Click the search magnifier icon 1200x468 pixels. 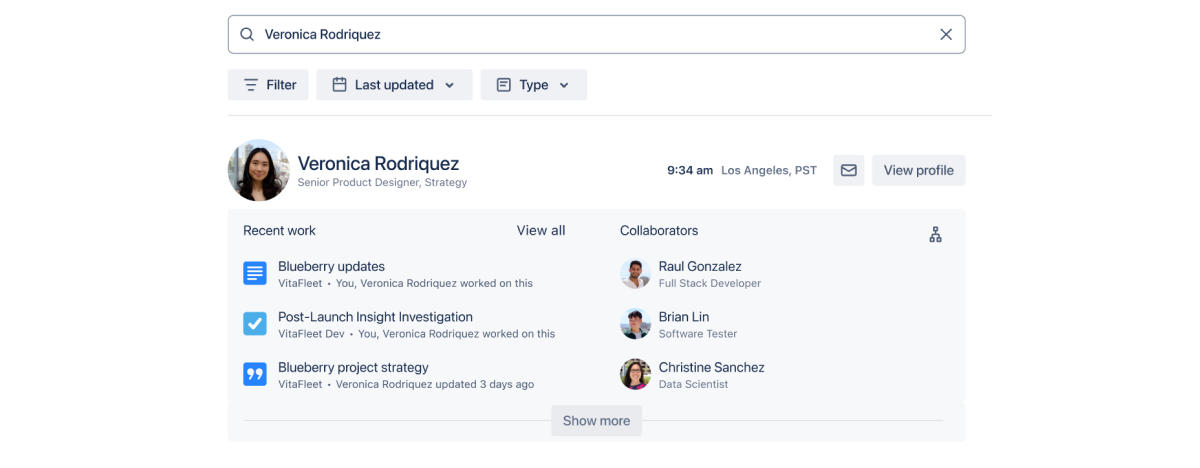(x=247, y=34)
